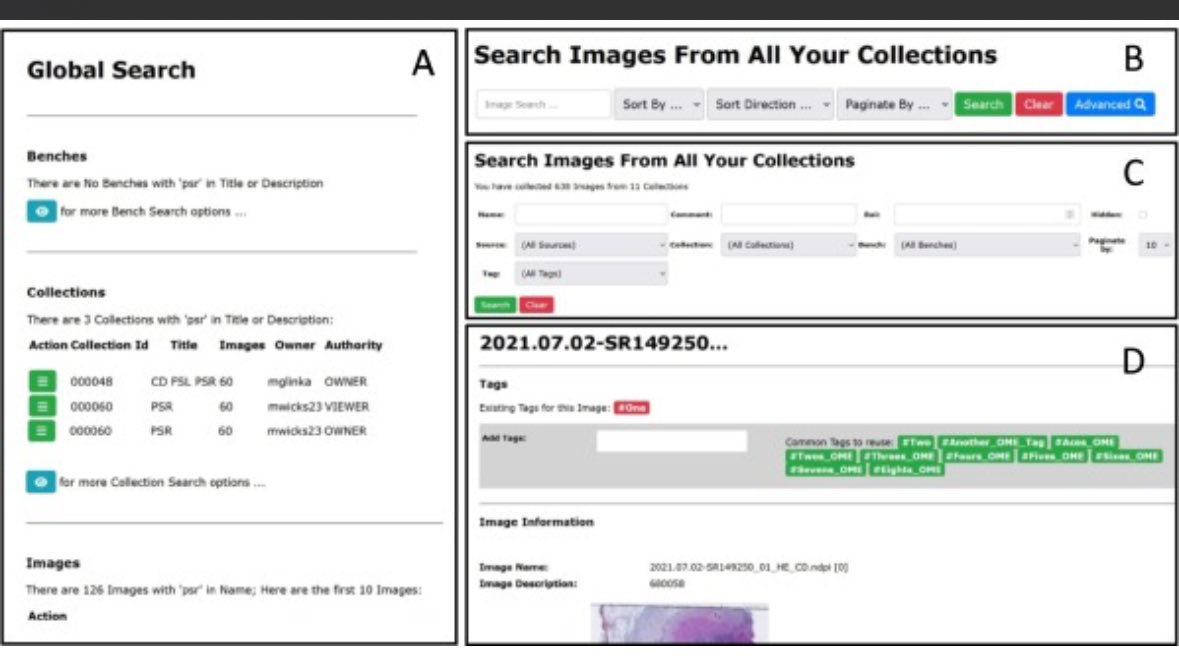Click owner name 'mglinka'

tap(289, 382)
